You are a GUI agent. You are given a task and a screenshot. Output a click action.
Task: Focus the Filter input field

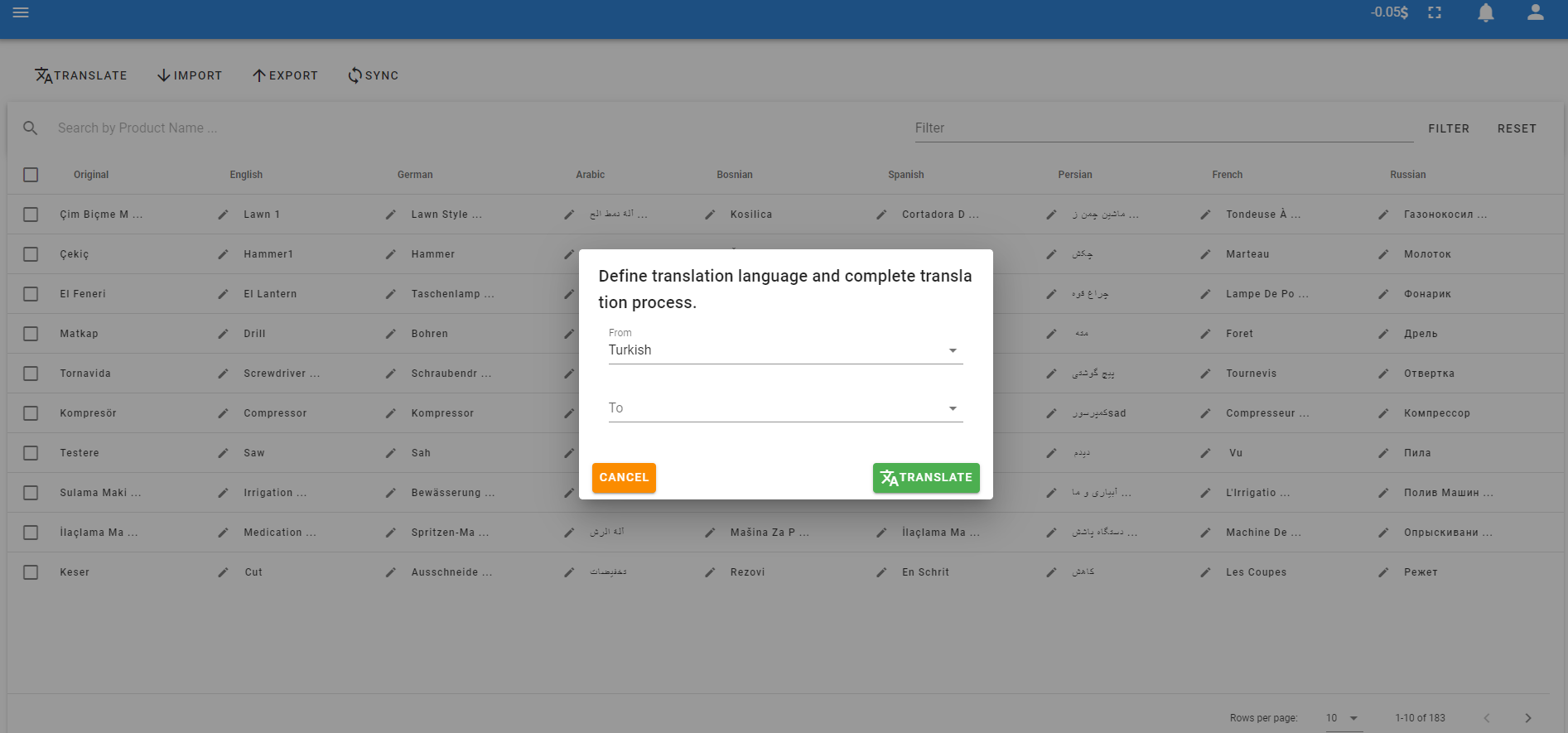(x=1164, y=128)
